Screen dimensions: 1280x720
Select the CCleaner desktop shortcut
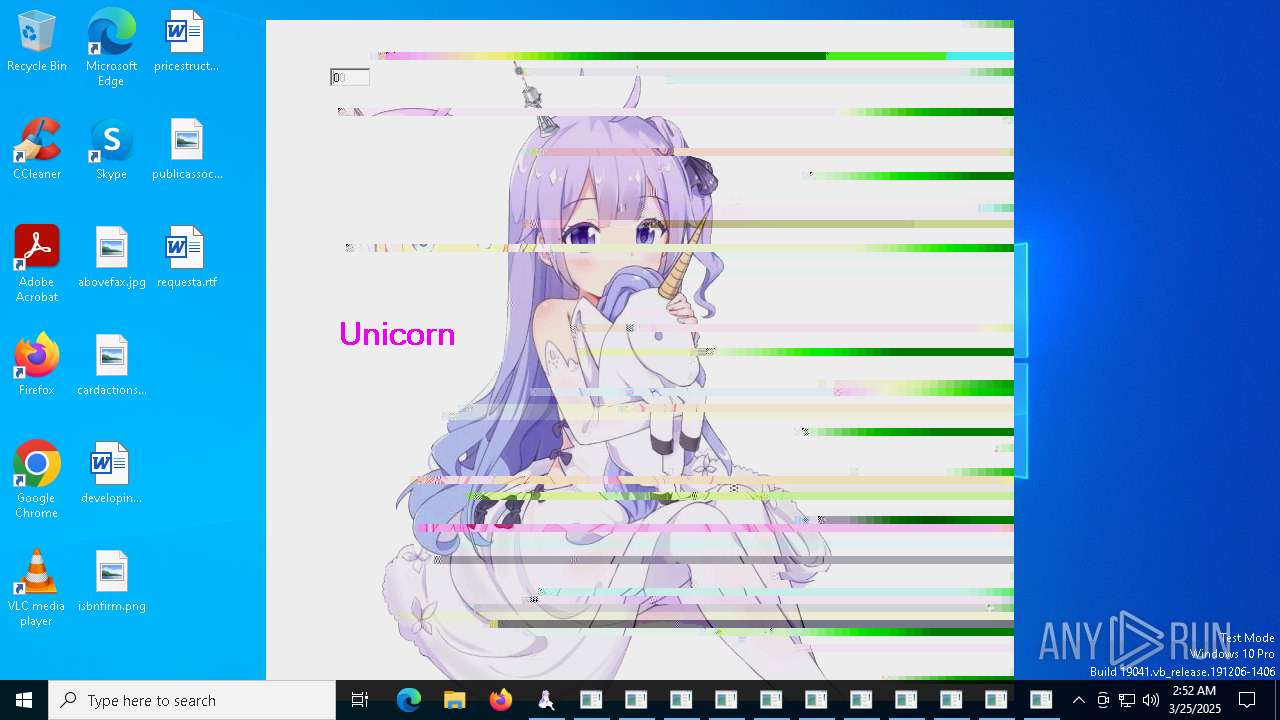(x=37, y=149)
